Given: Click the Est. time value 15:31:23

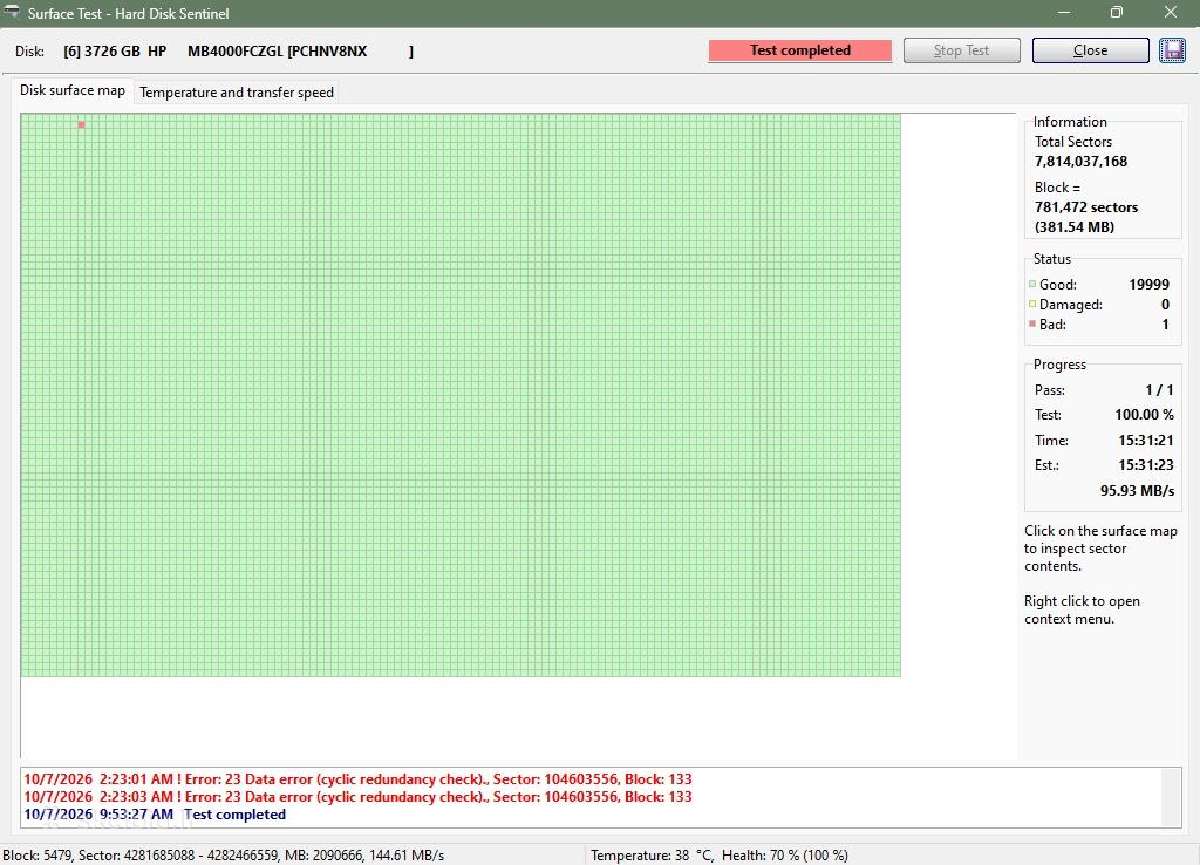Looking at the screenshot, I should coord(1146,465).
